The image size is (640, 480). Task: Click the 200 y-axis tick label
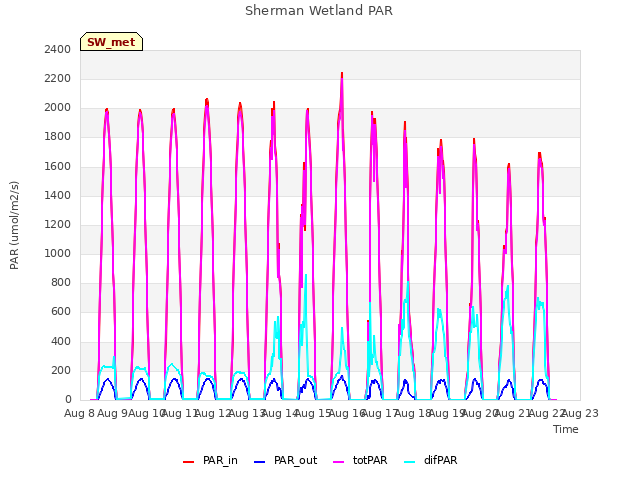pos(61,371)
